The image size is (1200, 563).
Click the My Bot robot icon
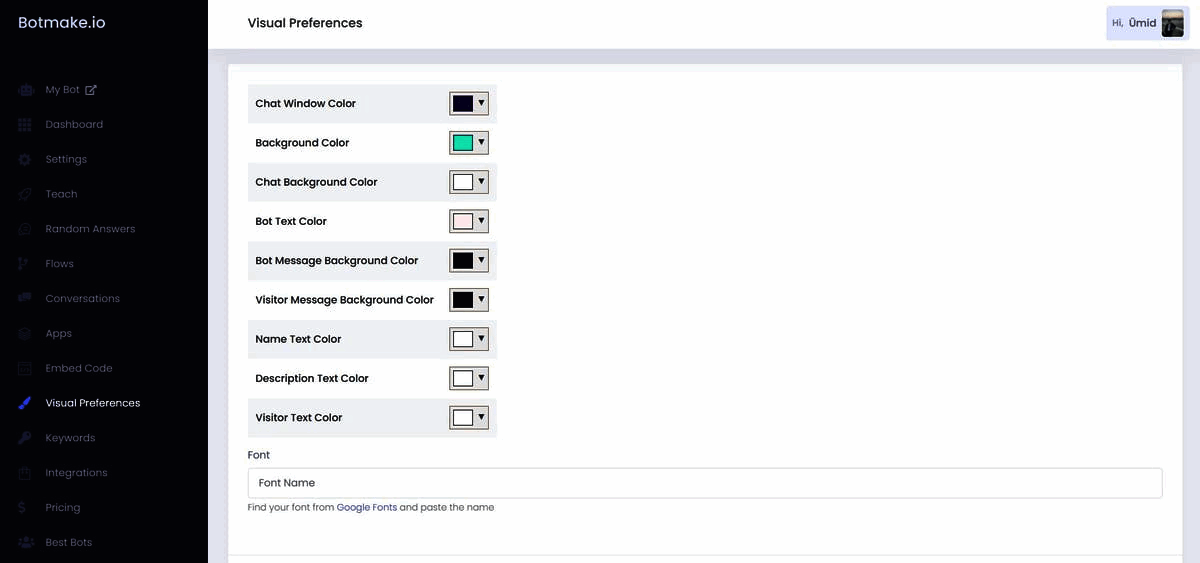[25, 90]
